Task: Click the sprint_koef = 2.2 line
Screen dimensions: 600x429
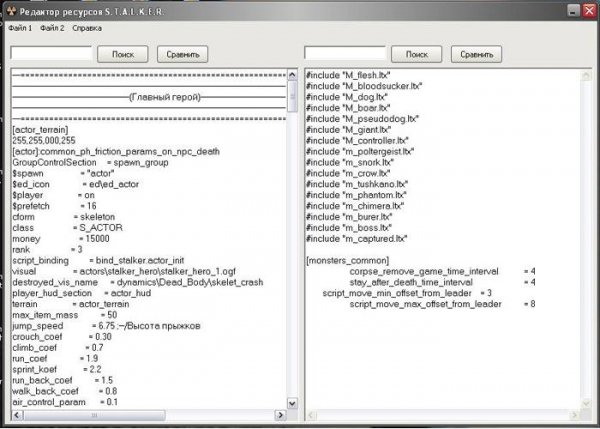Action: tap(57, 369)
